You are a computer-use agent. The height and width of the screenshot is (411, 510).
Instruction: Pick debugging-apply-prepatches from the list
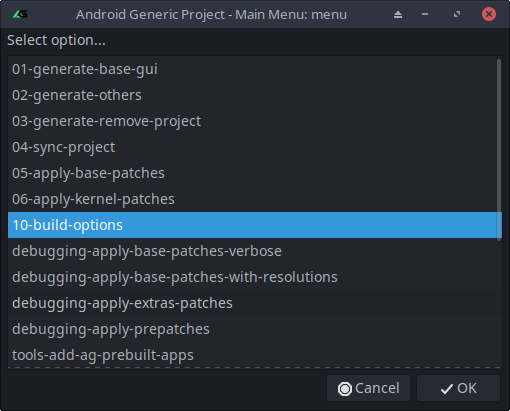(x=255, y=329)
